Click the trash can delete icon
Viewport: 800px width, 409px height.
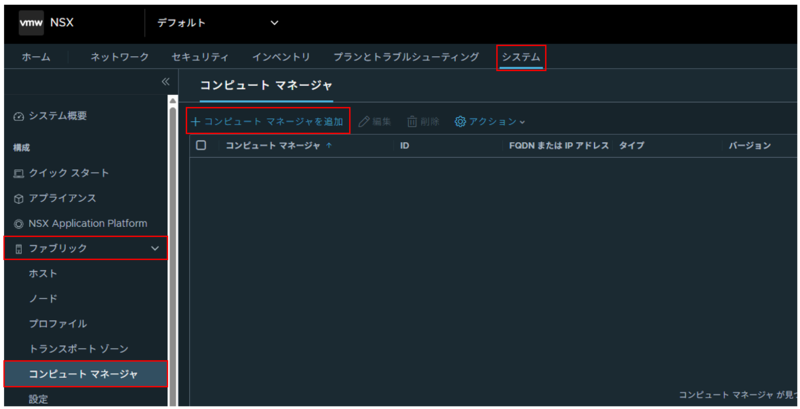click(x=412, y=121)
